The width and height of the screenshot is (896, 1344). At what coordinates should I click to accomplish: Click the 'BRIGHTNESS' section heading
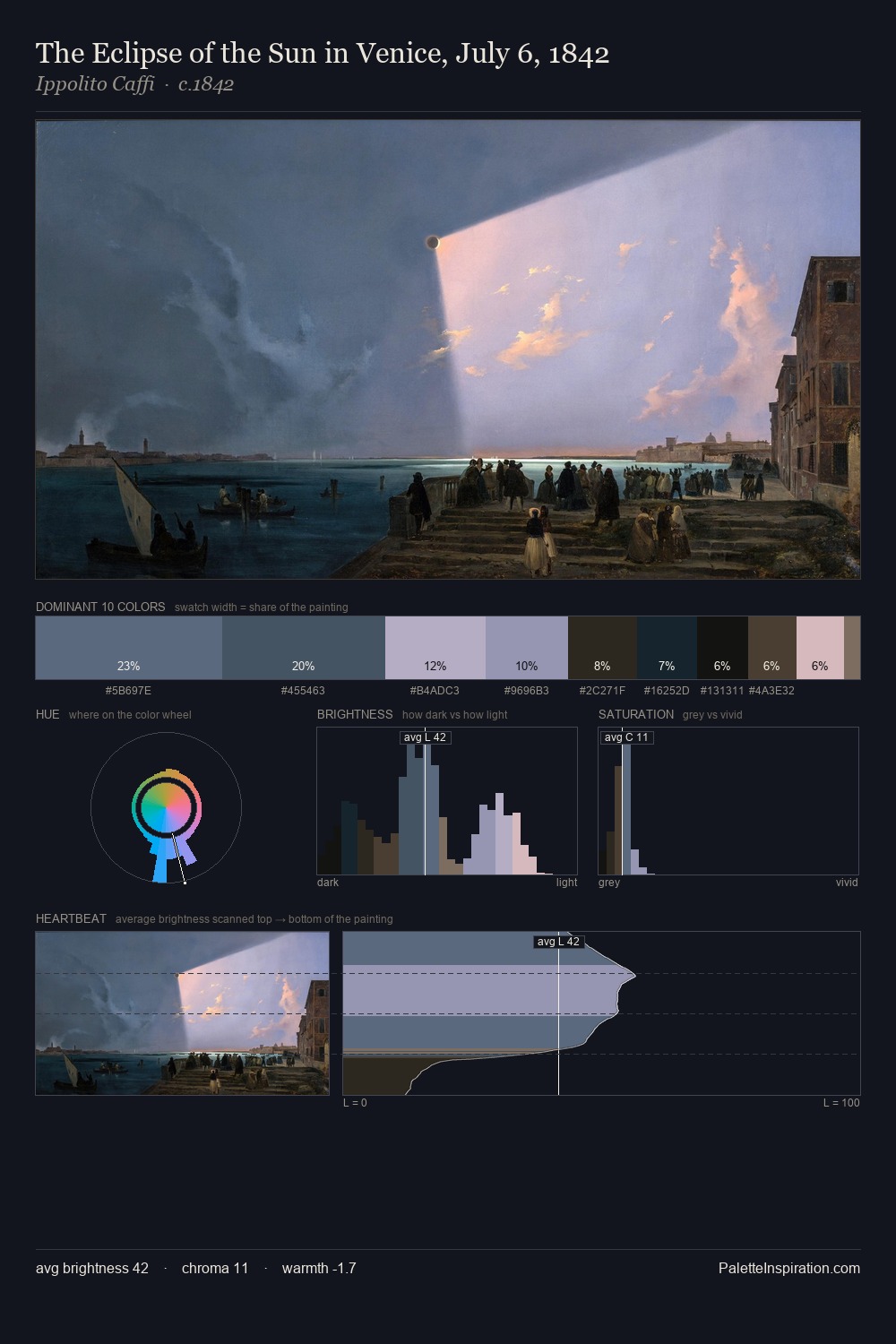click(x=355, y=714)
